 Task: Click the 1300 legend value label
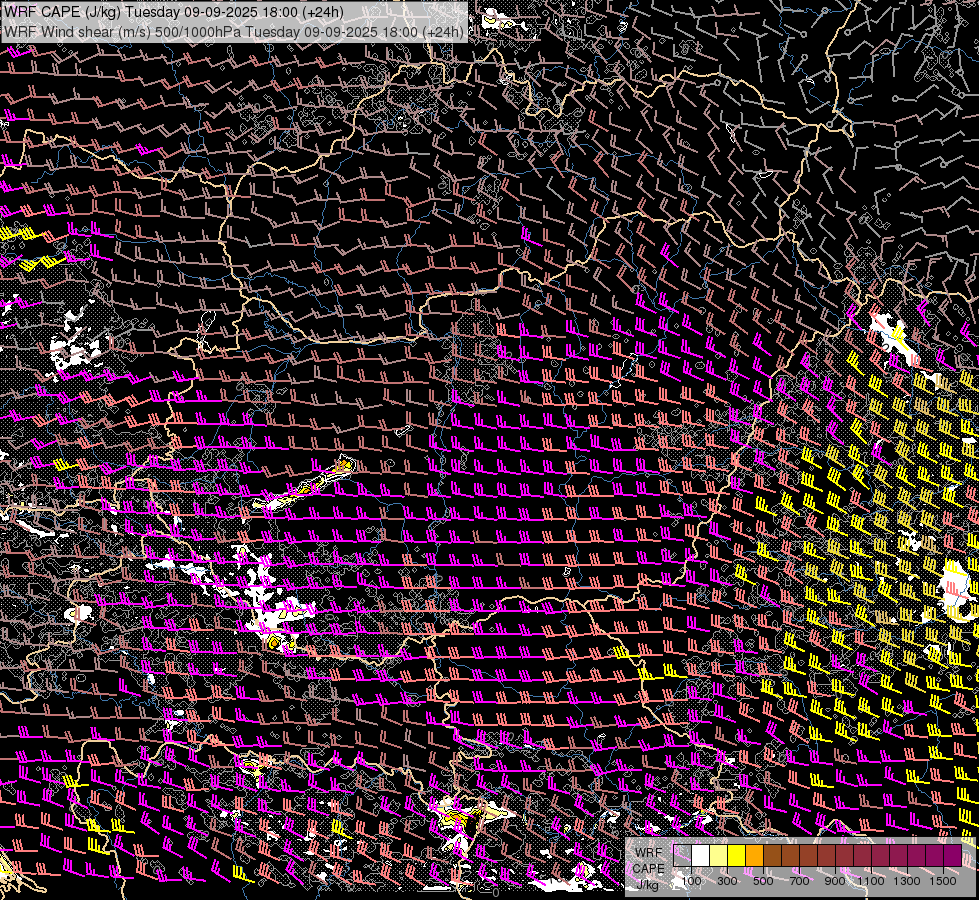[x=907, y=881]
